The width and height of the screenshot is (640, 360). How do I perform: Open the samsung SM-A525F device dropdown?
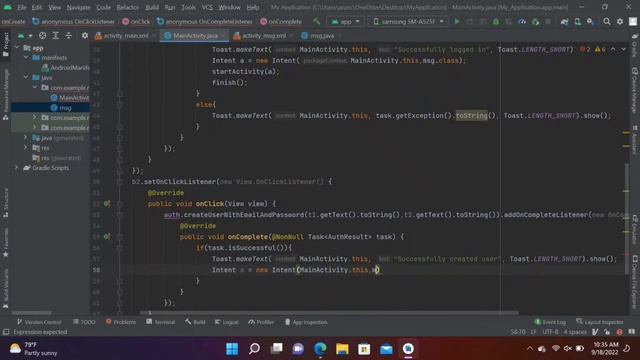coord(408,22)
